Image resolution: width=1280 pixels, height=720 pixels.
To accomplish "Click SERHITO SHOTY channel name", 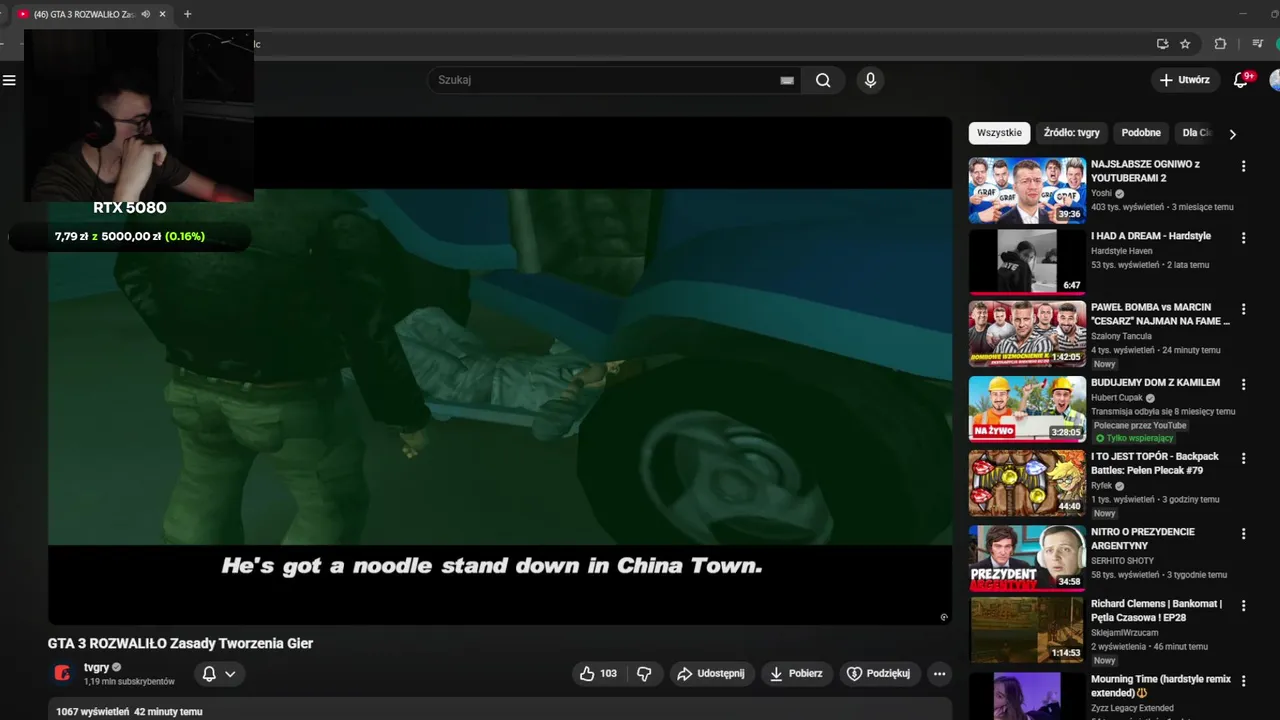I will 1122,561.
